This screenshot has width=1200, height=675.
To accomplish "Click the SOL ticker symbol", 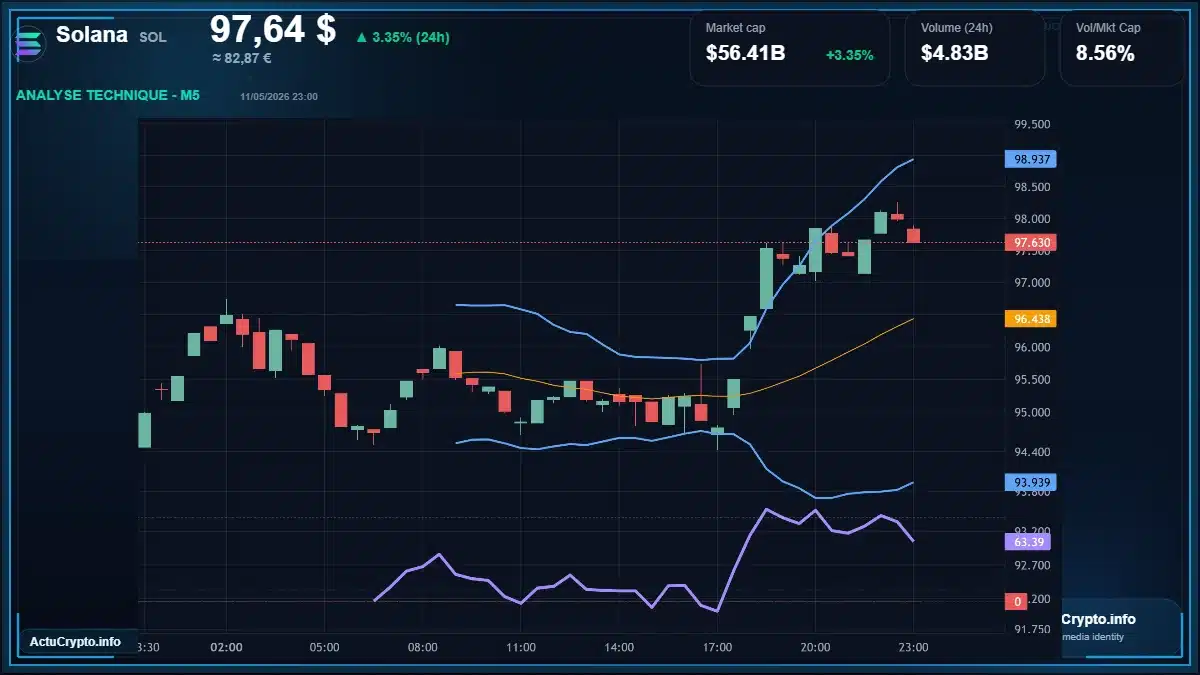I will coord(153,37).
